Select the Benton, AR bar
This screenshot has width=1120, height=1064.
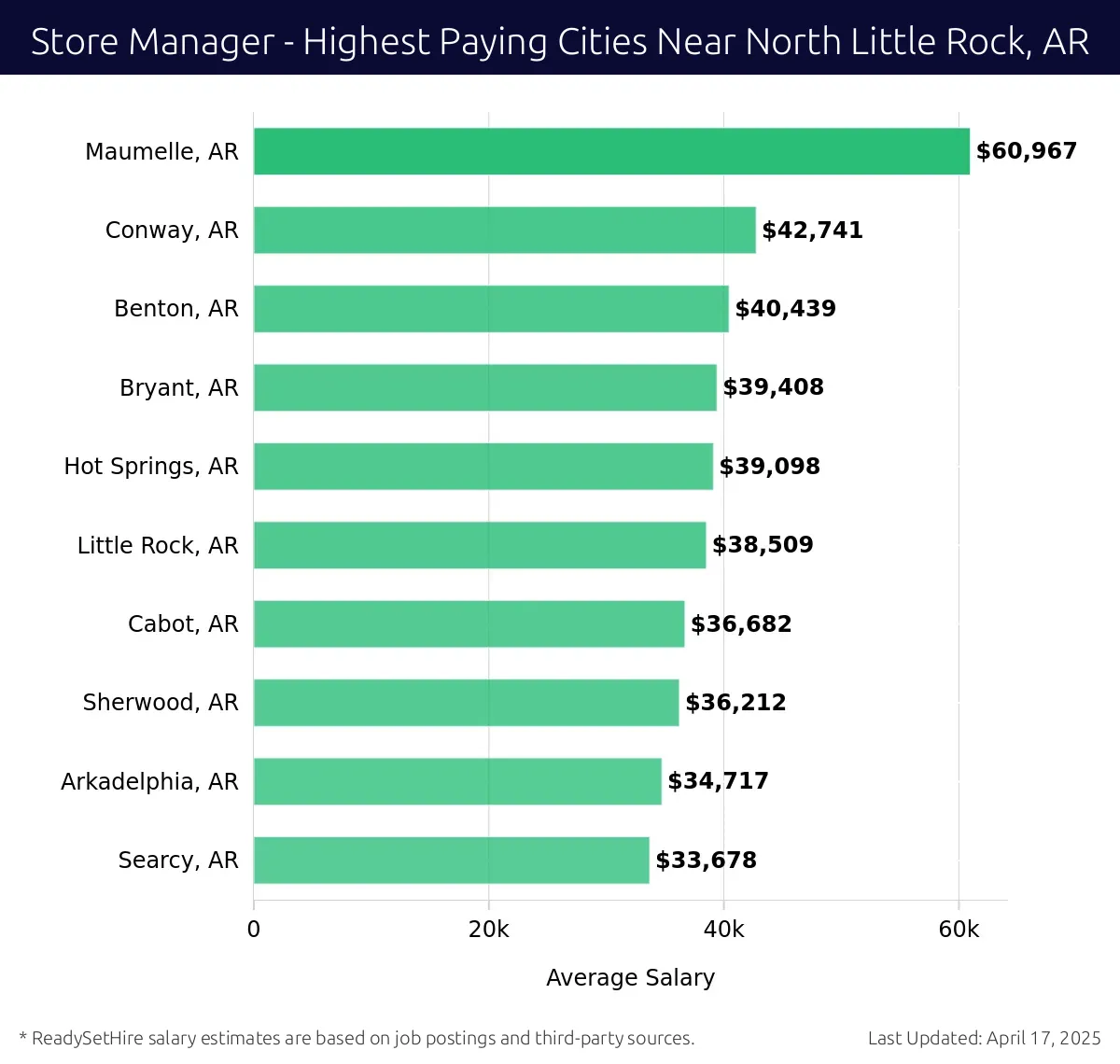(491, 309)
